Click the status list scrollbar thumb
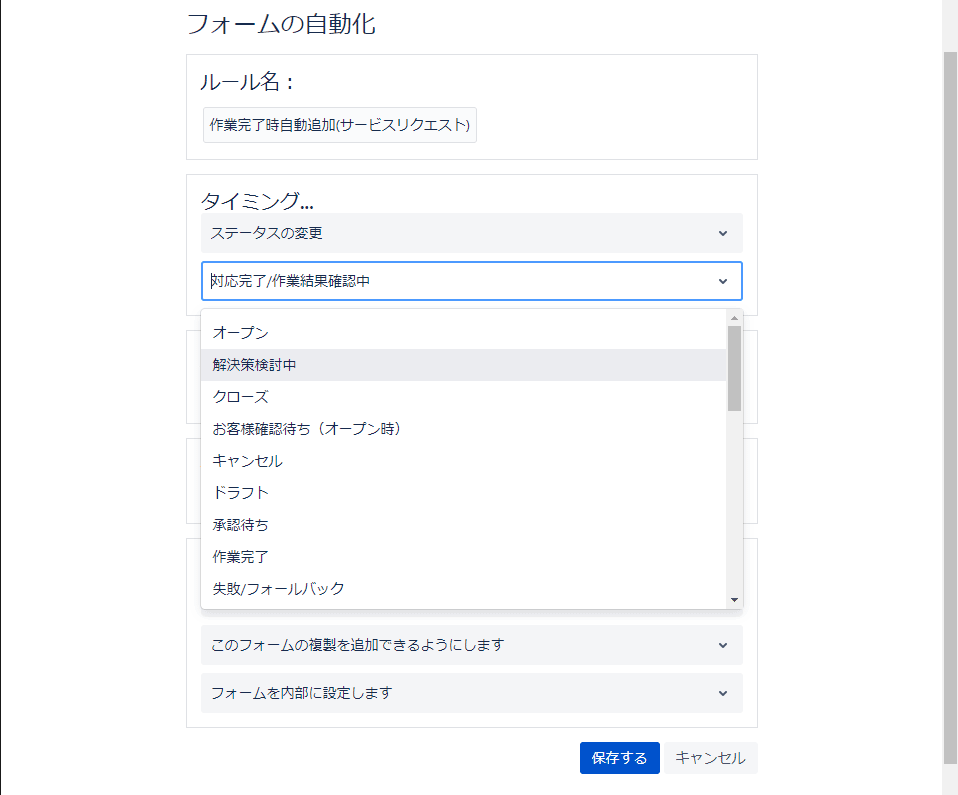This screenshot has width=958, height=795. click(734, 368)
